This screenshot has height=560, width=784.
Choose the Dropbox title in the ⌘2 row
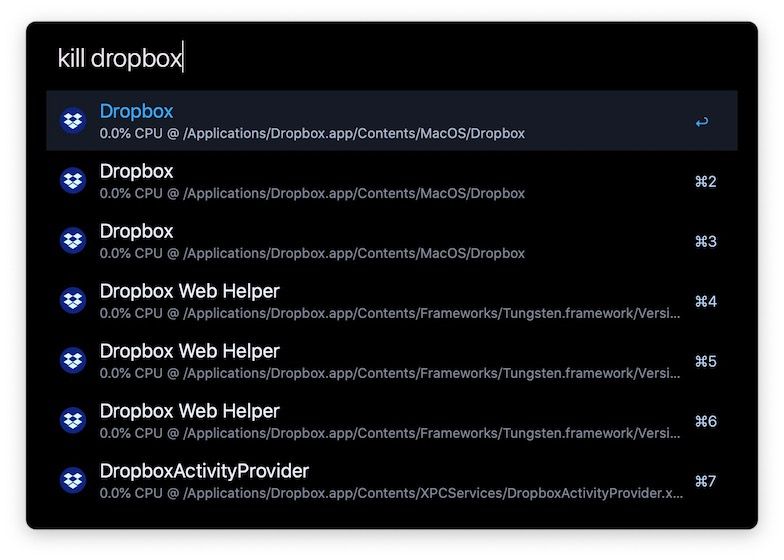click(136, 171)
